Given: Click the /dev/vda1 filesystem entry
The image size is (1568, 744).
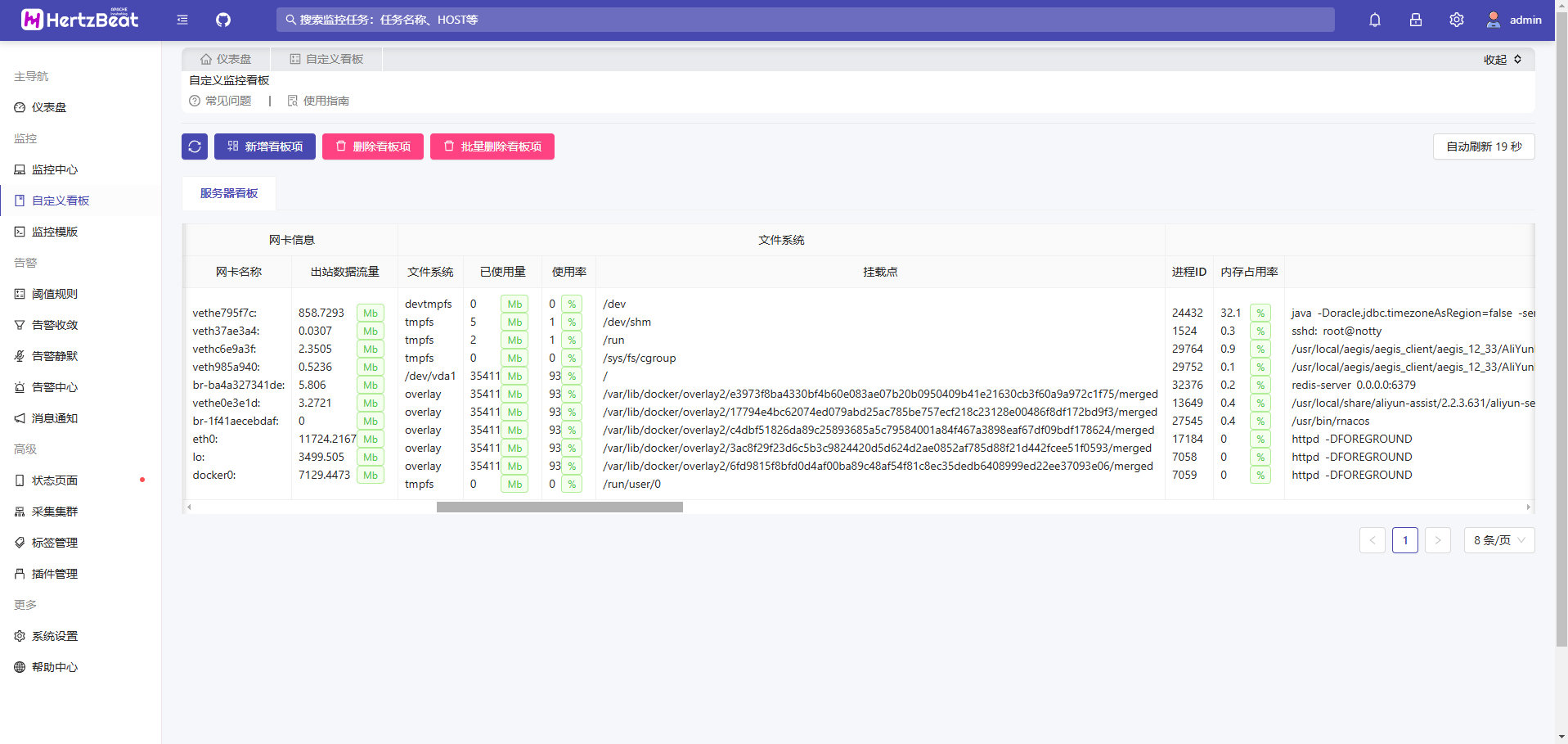Looking at the screenshot, I should pyautogui.click(x=430, y=376).
